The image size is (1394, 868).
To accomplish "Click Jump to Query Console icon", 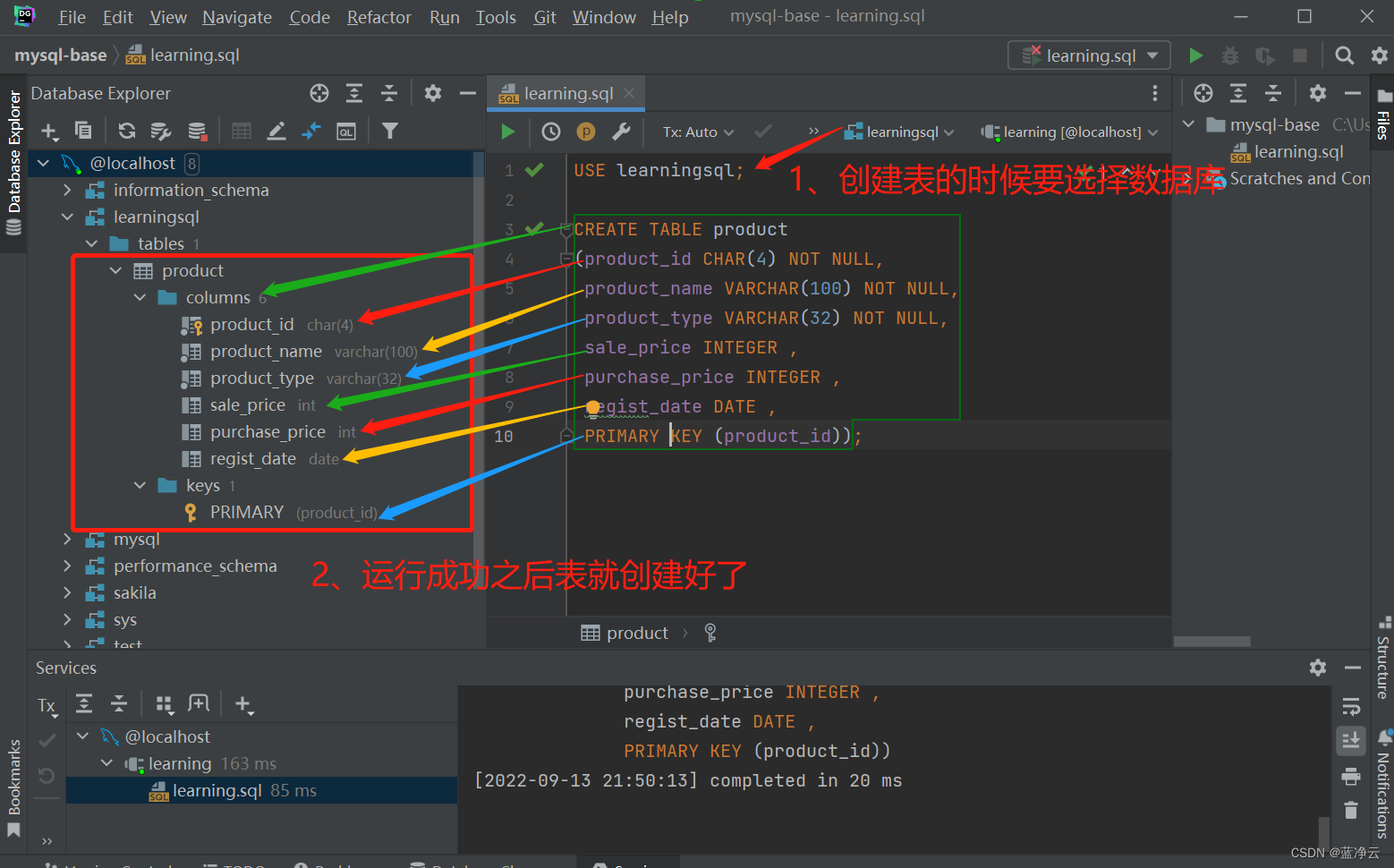I will [311, 131].
